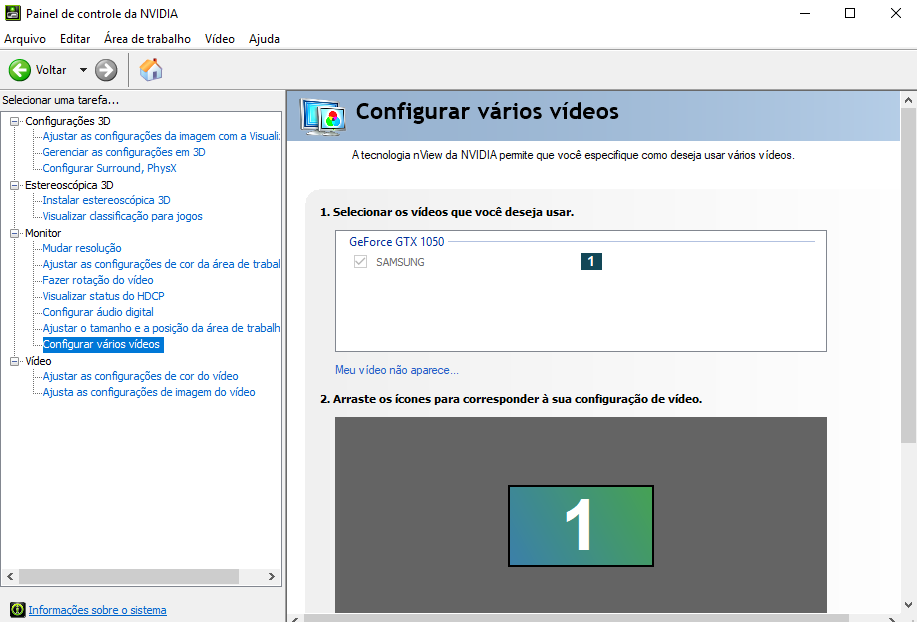
Task: Click the NVIDIA title bar app icon
Action: [12, 13]
